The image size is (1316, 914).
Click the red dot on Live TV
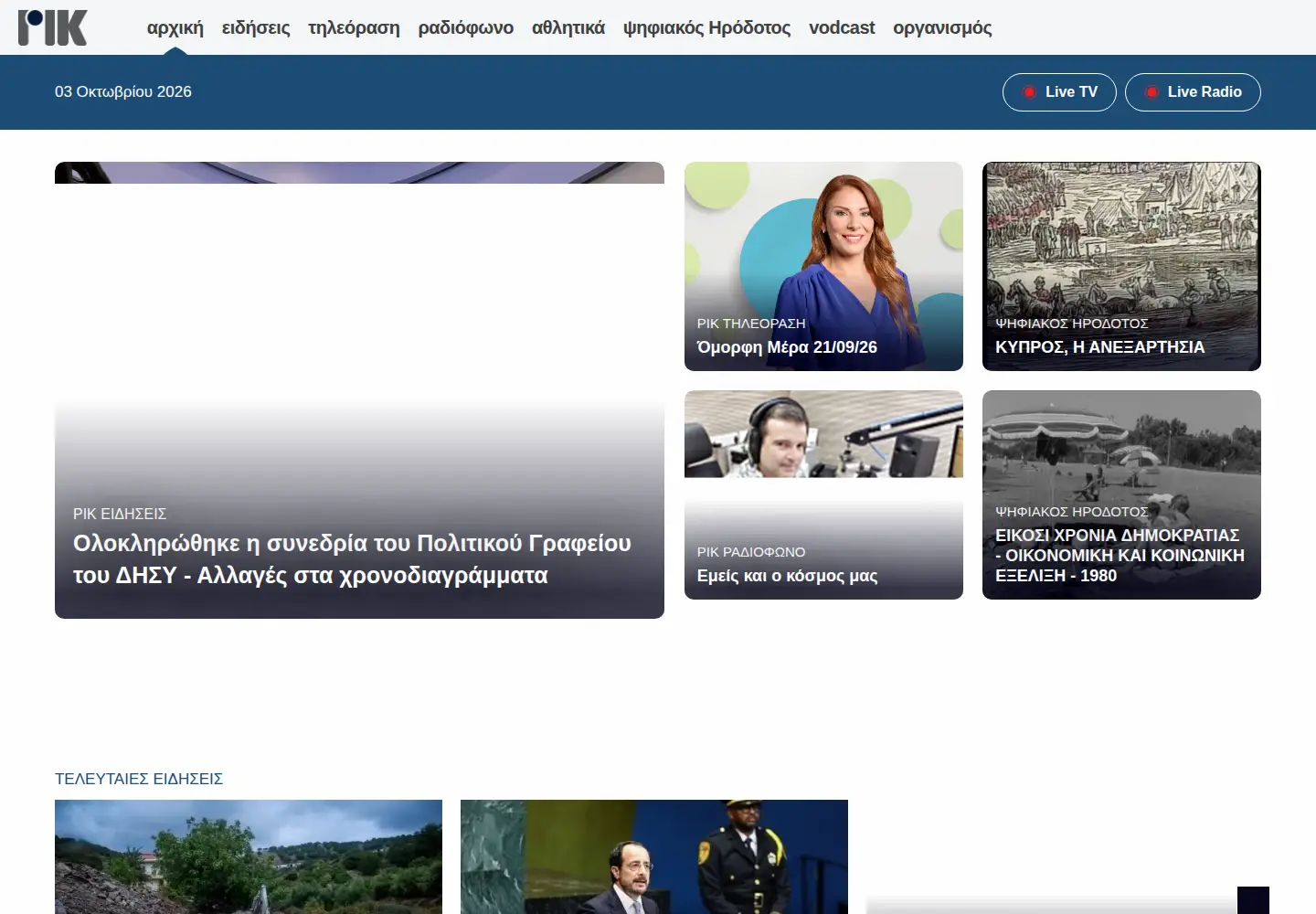pyautogui.click(x=1029, y=92)
